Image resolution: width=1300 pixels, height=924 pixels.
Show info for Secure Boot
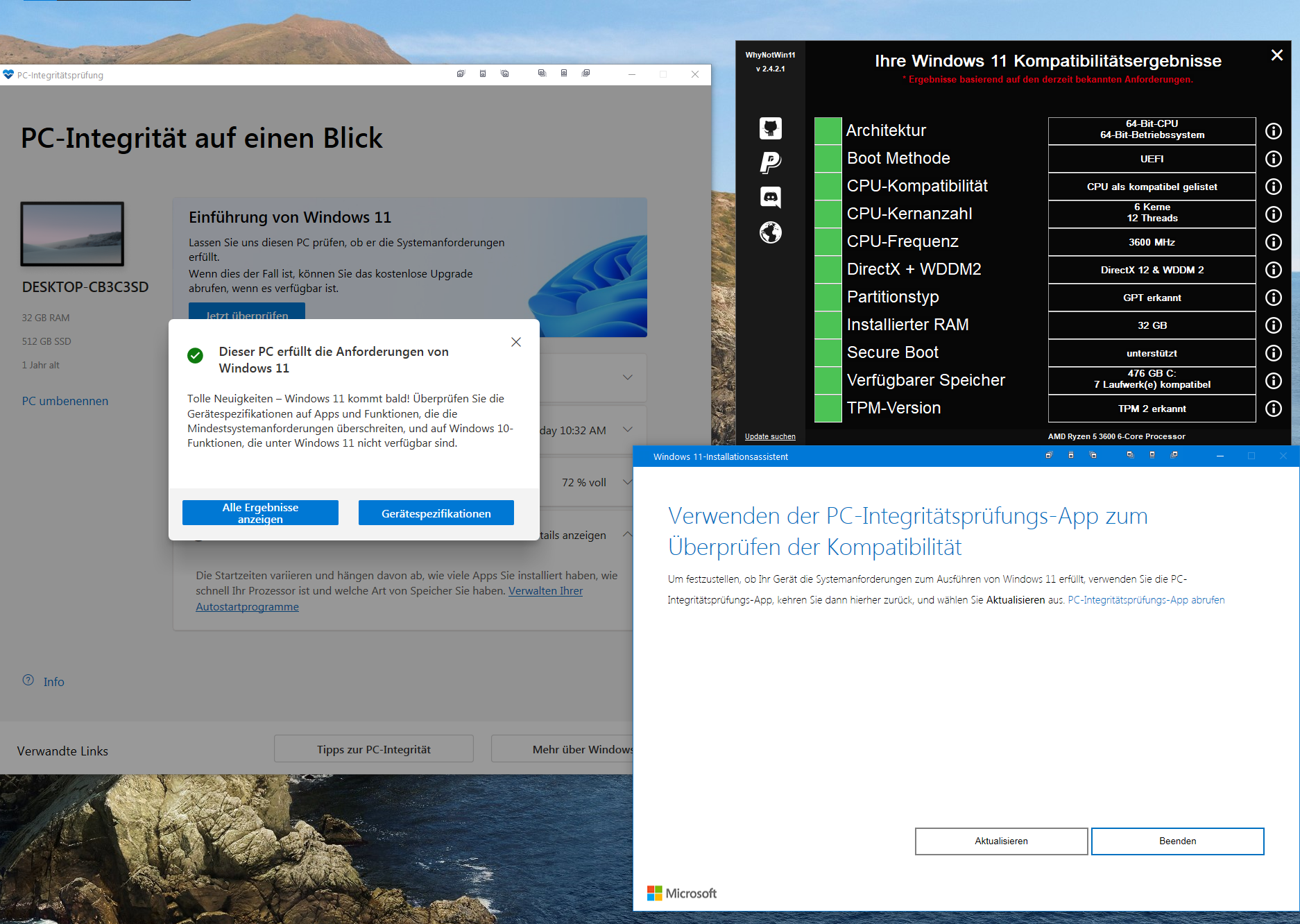1274,353
